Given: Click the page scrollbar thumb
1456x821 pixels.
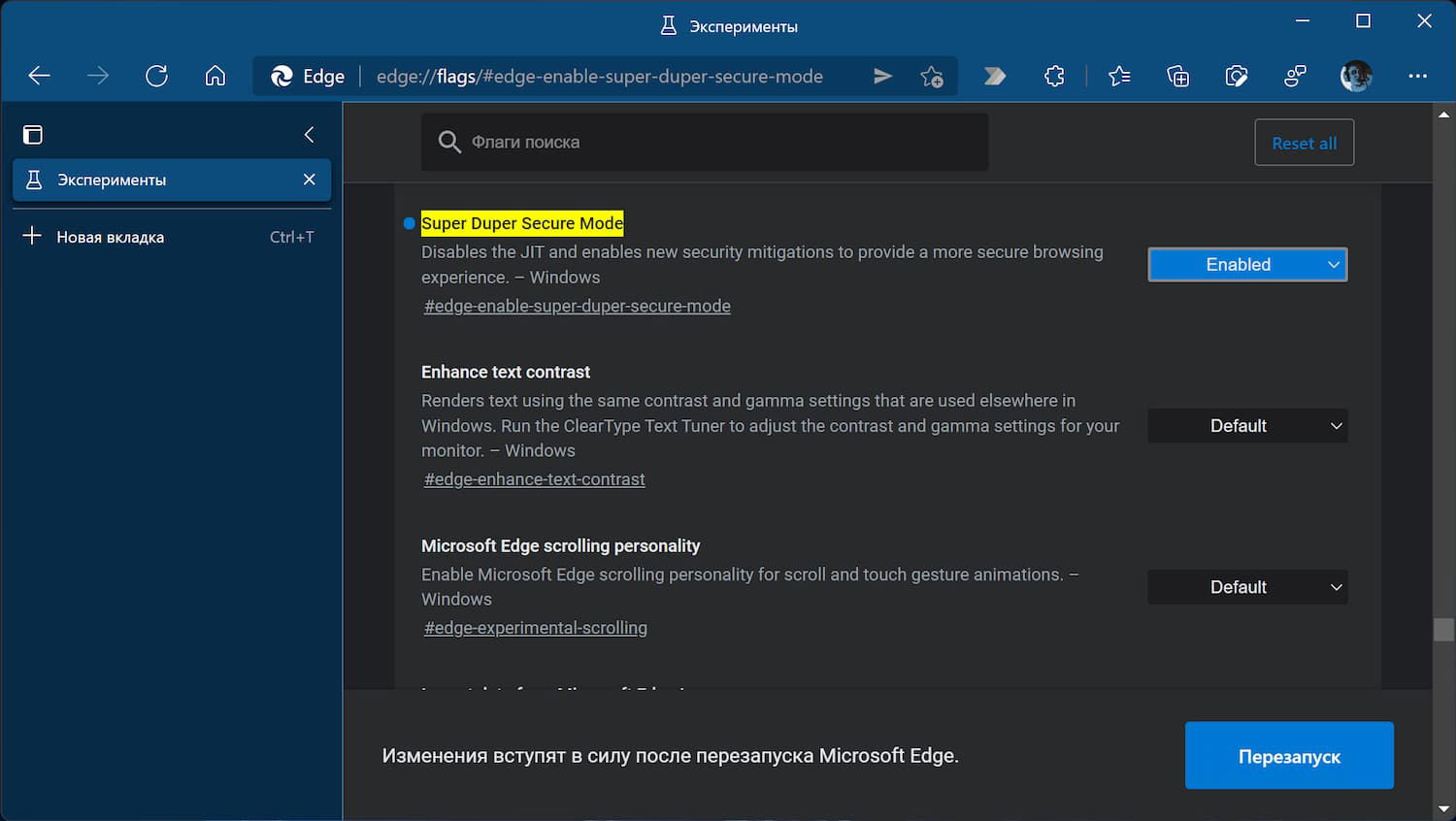Looking at the screenshot, I should [x=1443, y=629].
